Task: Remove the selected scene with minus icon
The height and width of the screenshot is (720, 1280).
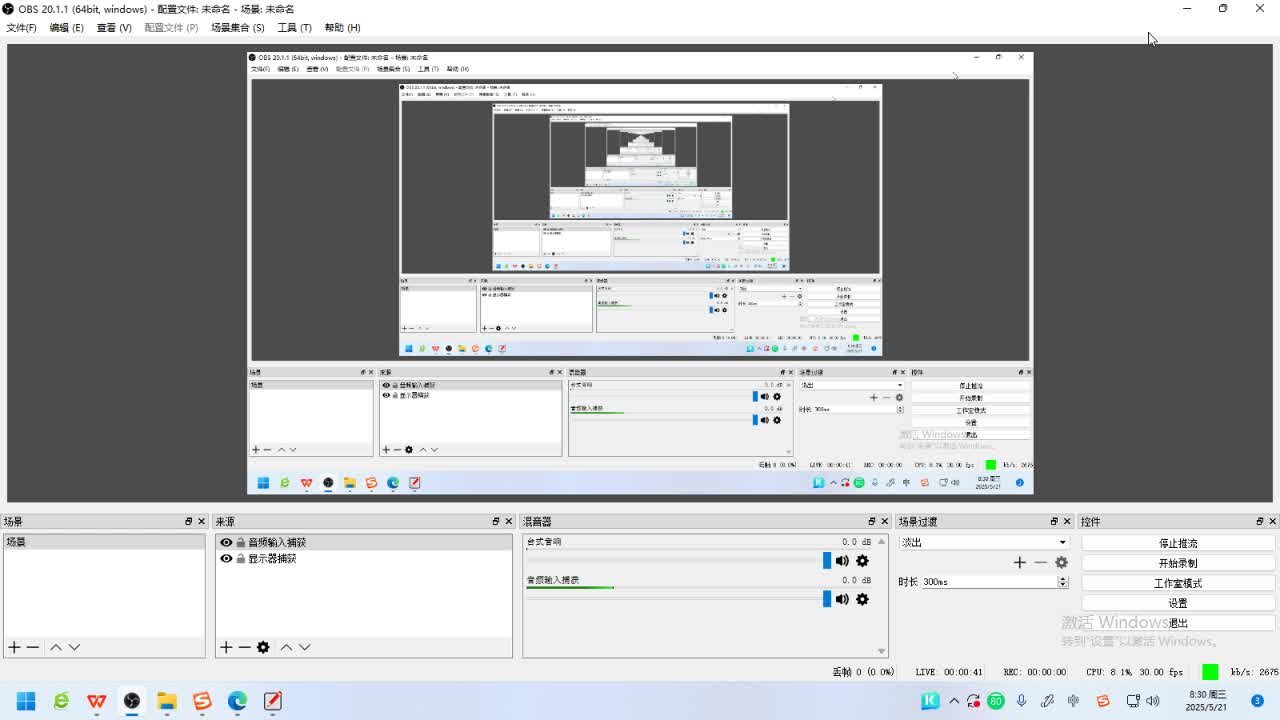Action: (x=32, y=647)
